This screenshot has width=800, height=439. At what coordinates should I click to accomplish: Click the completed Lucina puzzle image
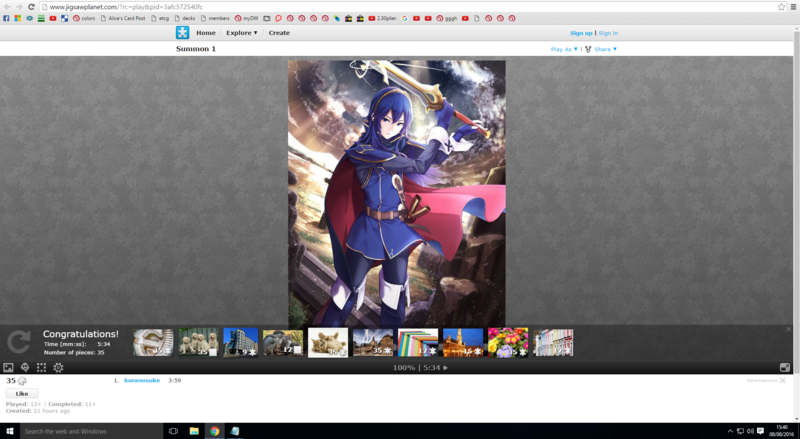[x=396, y=193]
